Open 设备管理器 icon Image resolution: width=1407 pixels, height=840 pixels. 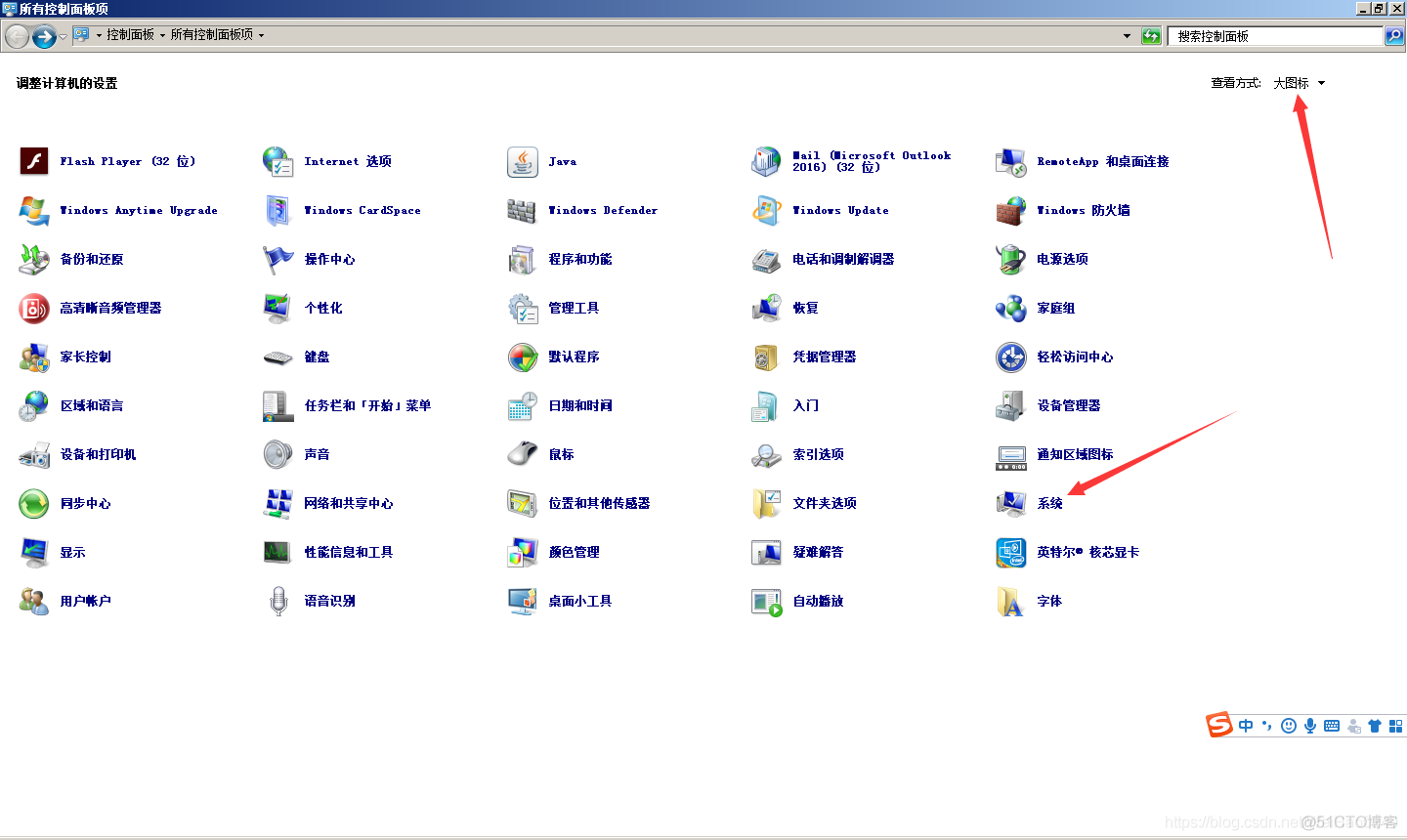(x=1011, y=405)
